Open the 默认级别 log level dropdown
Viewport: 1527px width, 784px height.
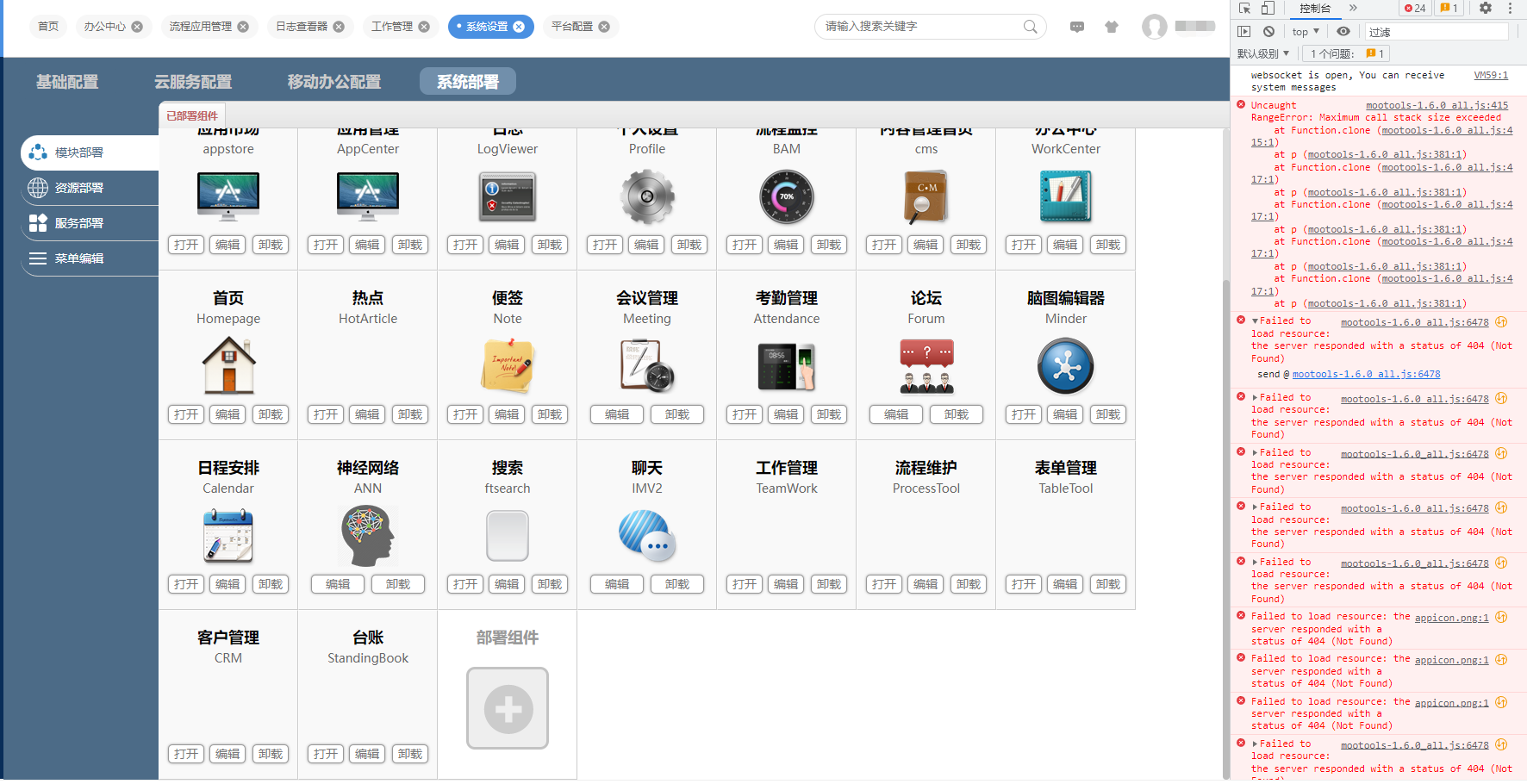(1263, 53)
